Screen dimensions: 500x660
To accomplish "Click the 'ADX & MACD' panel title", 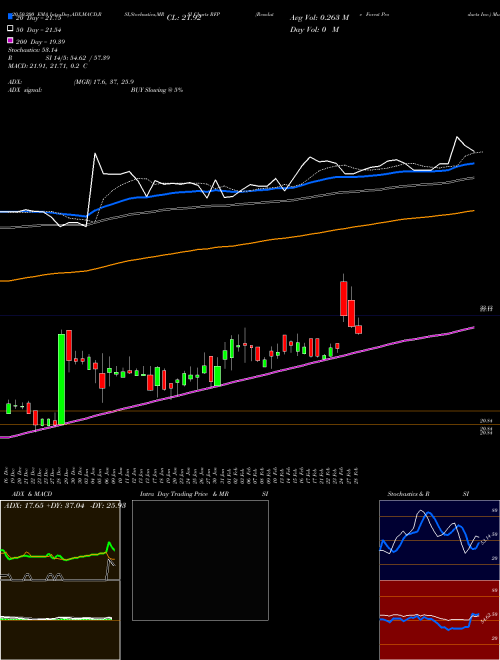I will point(32,494).
